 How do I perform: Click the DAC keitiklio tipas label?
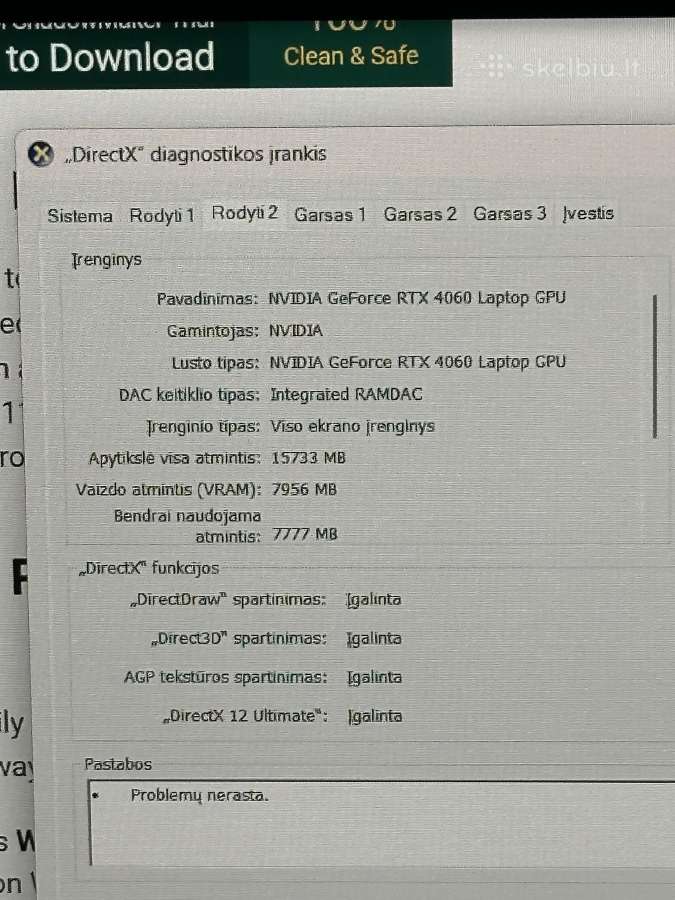[x=189, y=395]
